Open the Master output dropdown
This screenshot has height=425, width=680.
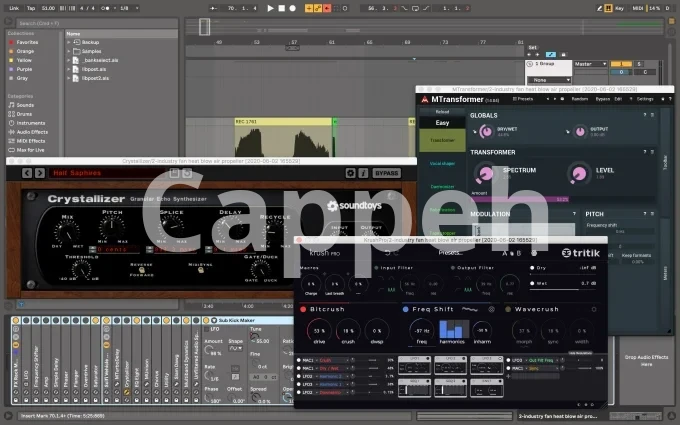(x=583, y=64)
